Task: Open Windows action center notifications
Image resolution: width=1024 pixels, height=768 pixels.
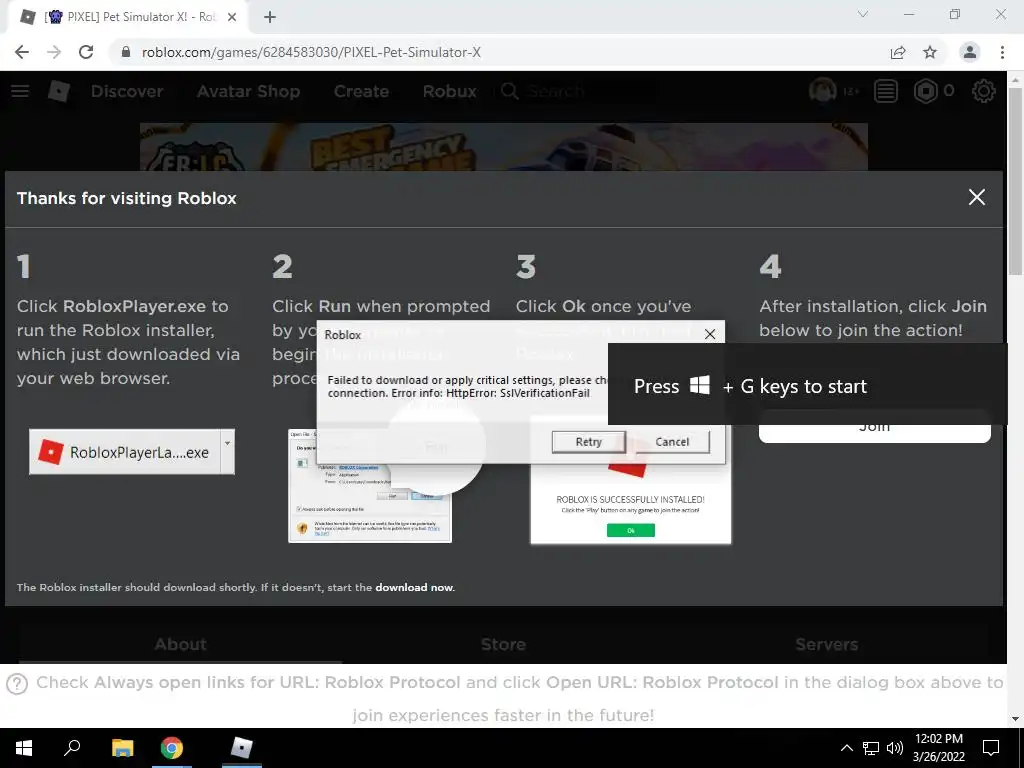Action: tap(991, 748)
